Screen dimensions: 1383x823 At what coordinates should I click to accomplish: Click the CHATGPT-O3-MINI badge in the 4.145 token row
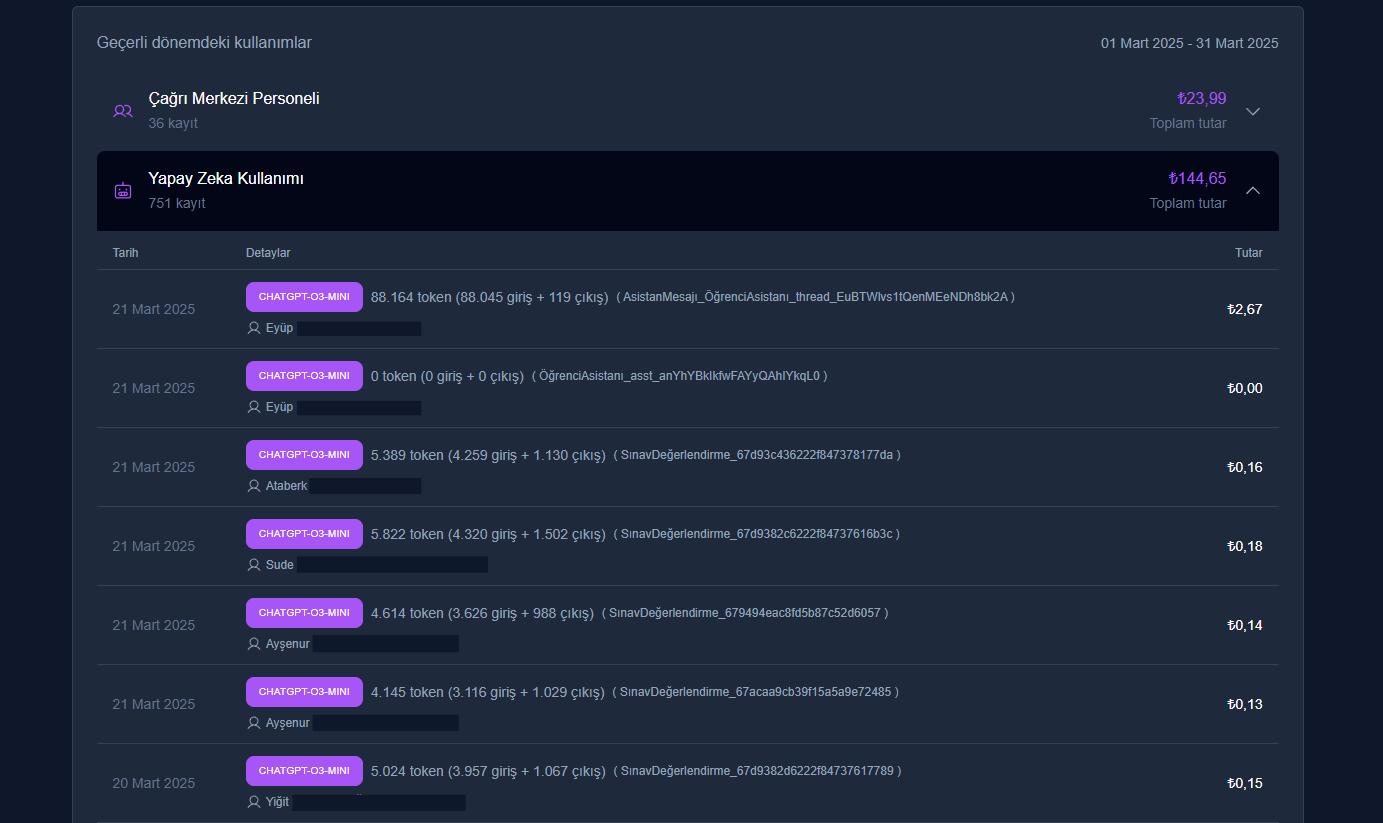pos(304,692)
